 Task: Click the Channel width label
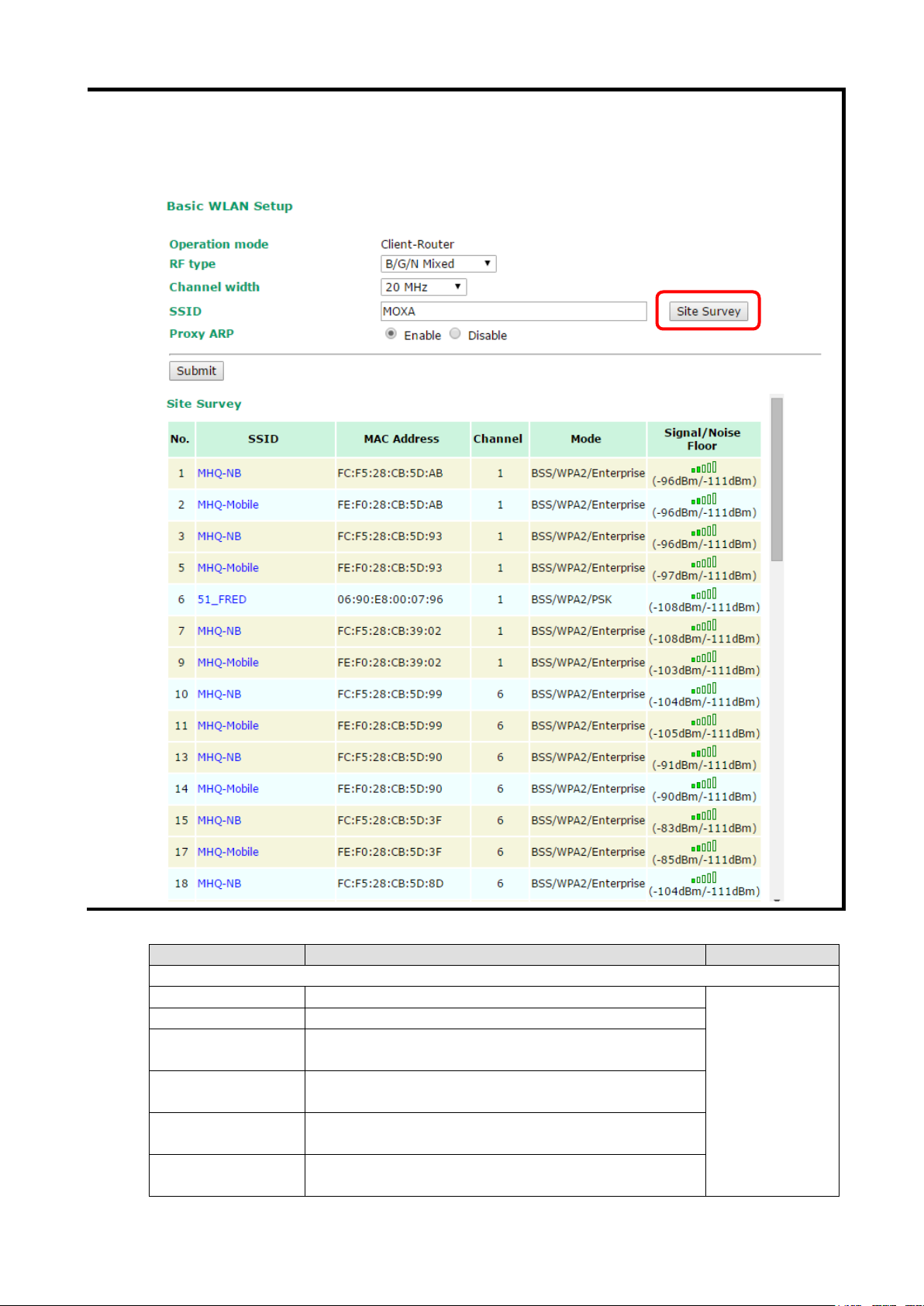coord(215,287)
